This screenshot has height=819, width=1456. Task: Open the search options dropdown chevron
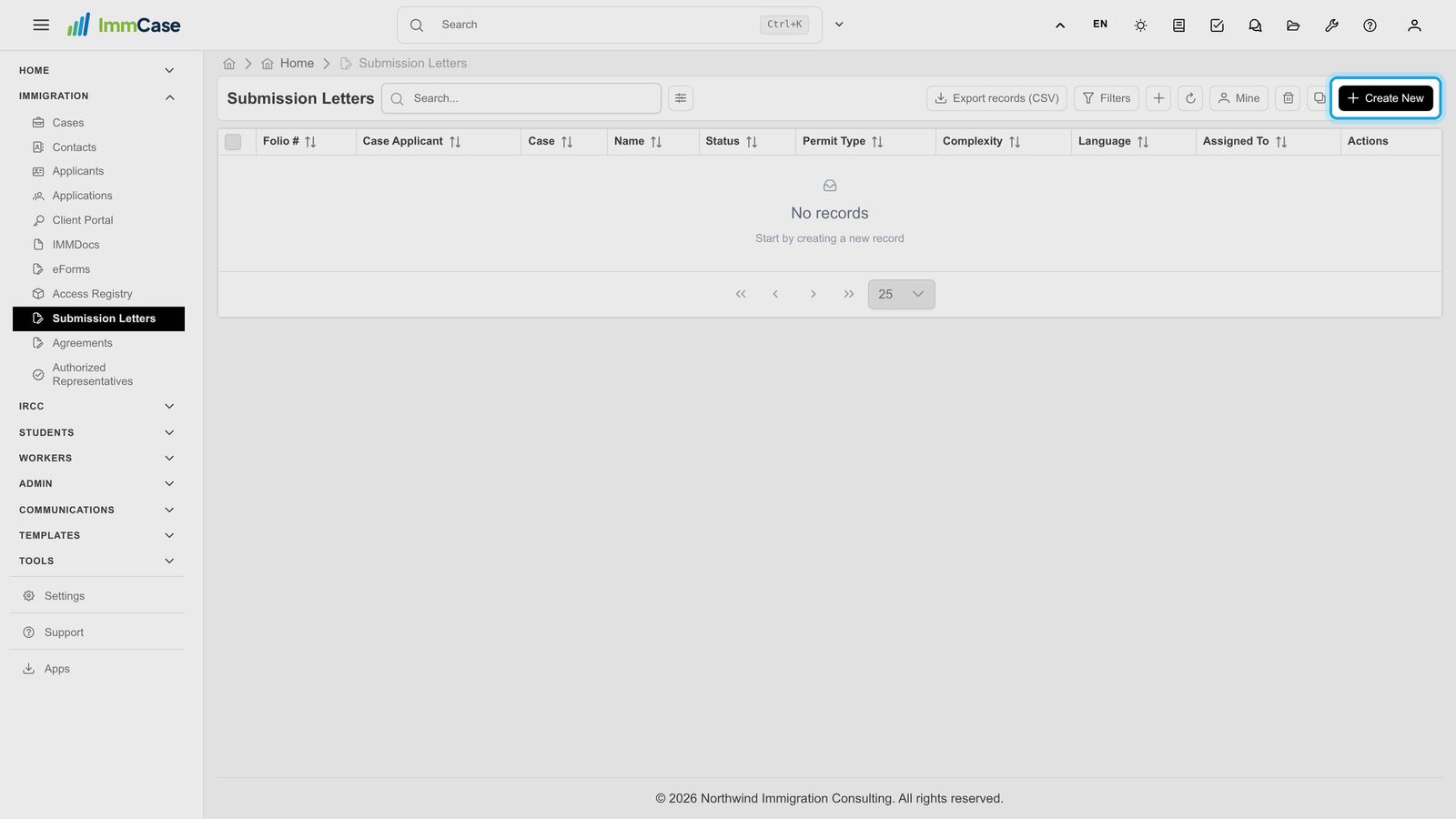[x=839, y=25]
